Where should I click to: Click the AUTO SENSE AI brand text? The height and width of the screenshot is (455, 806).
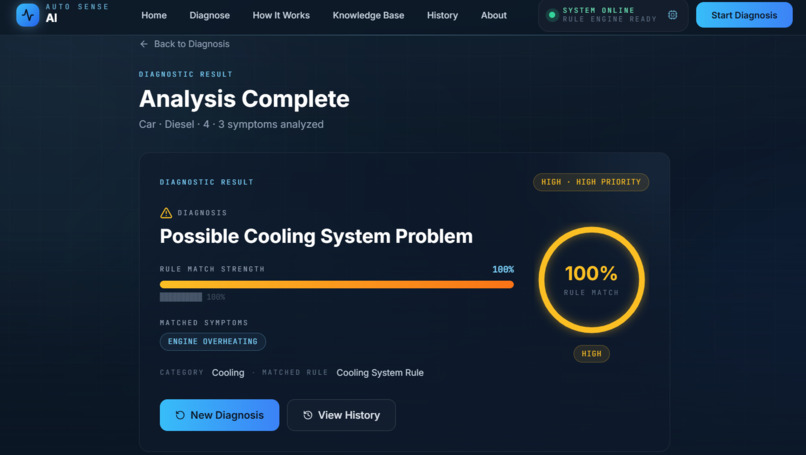(77, 13)
